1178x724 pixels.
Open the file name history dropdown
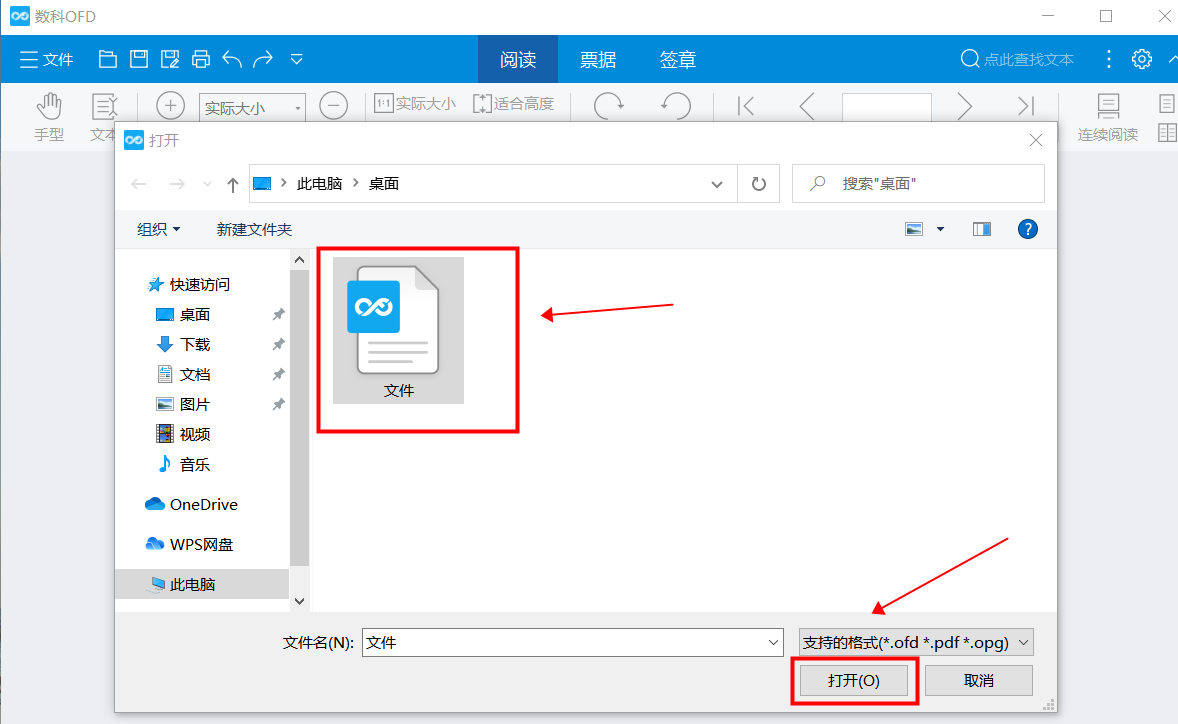[773, 643]
